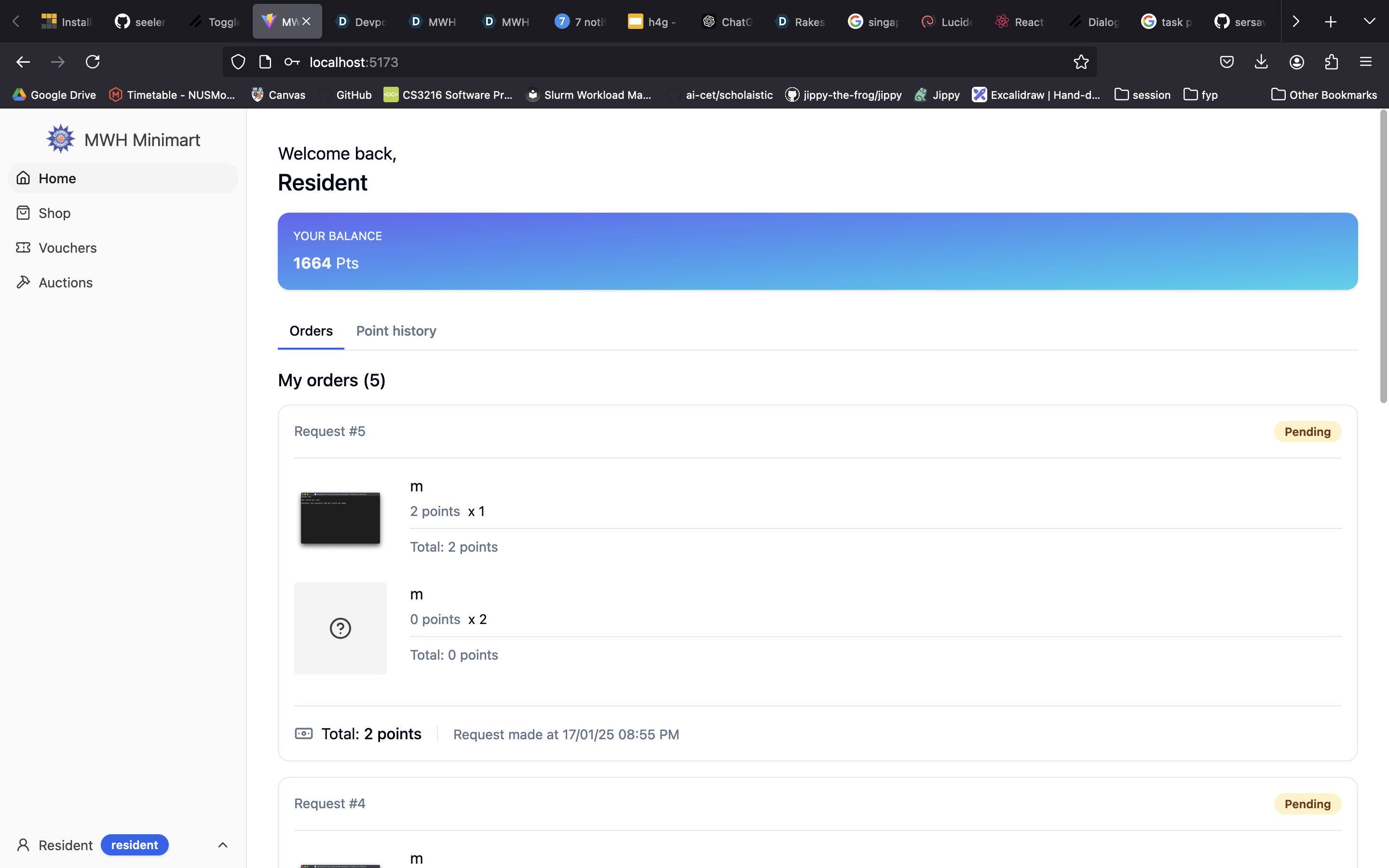This screenshot has height=868, width=1389.
Task: Open the extensions puzzle icon
Action: click(1331, 61)
